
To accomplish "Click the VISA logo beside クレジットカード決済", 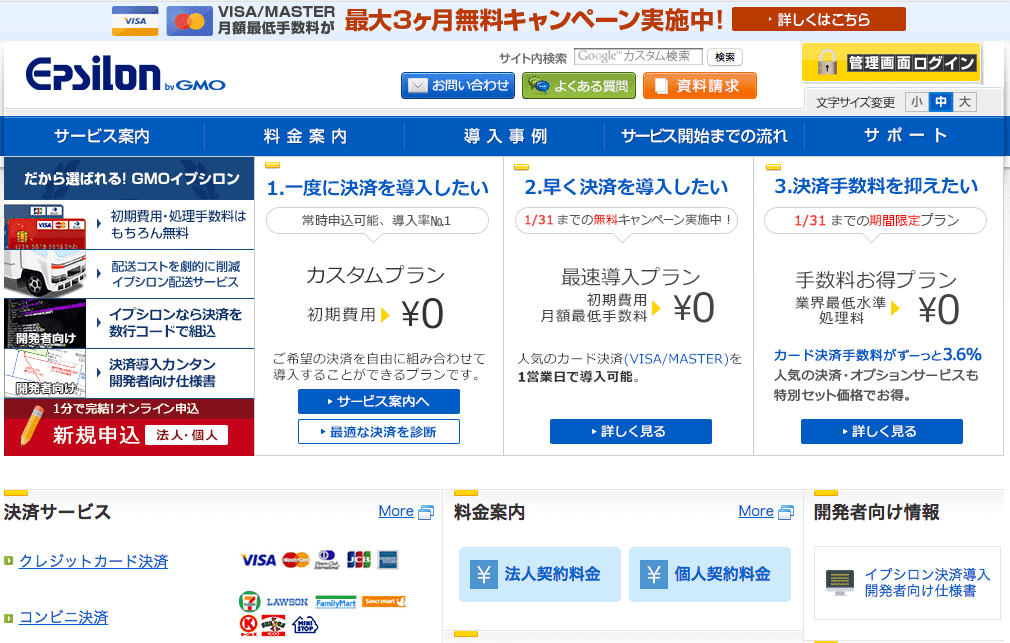I will [258, 561].
